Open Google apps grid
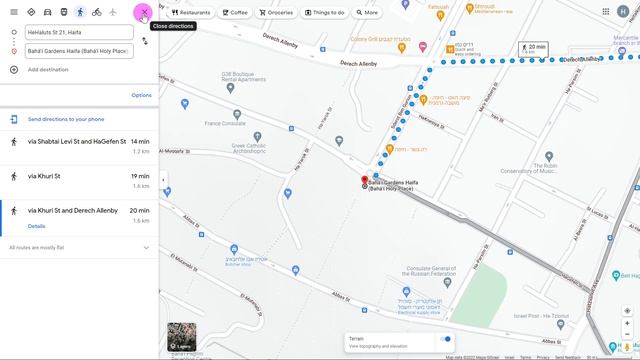 (x=606, y=11)
